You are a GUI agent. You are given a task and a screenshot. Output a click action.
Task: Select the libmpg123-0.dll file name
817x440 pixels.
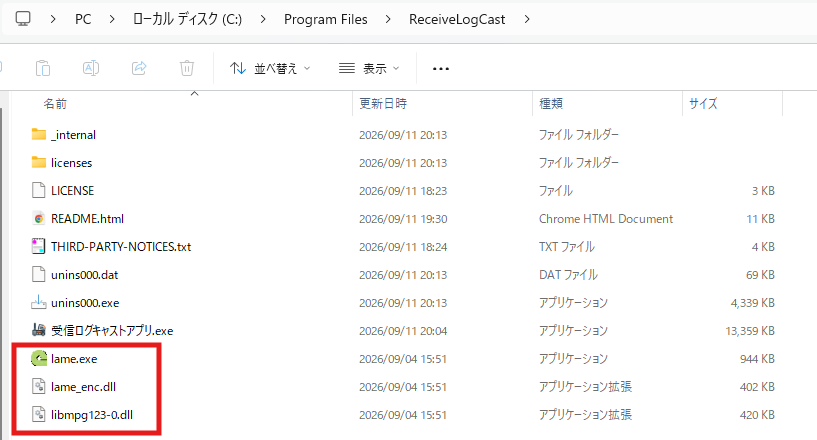click(92, 415)
